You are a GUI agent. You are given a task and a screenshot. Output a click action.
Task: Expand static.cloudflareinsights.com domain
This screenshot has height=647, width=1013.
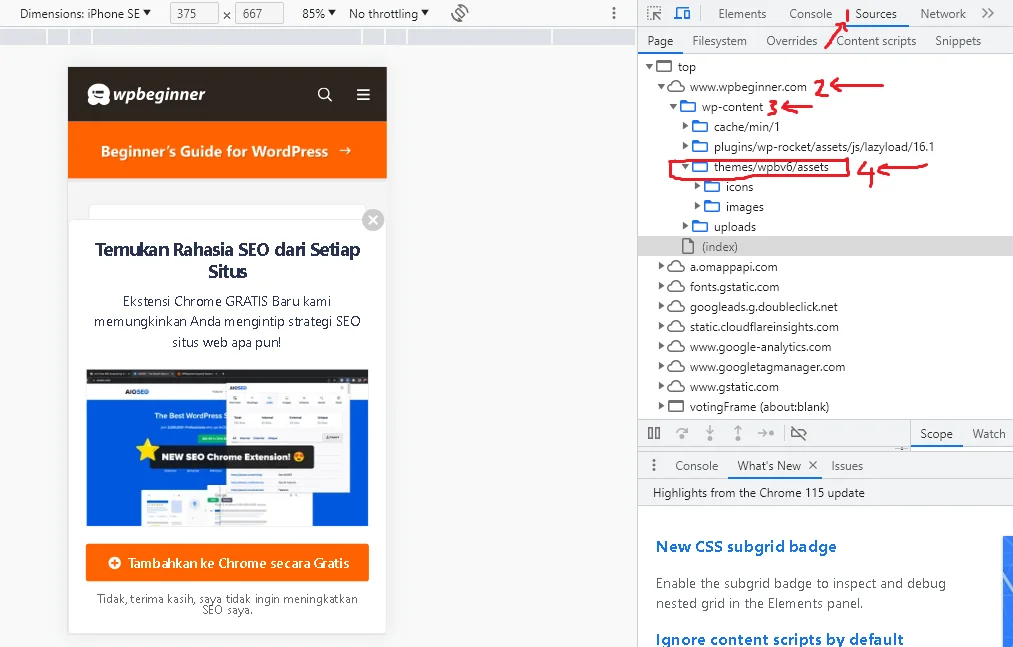(x=661, y=326)
